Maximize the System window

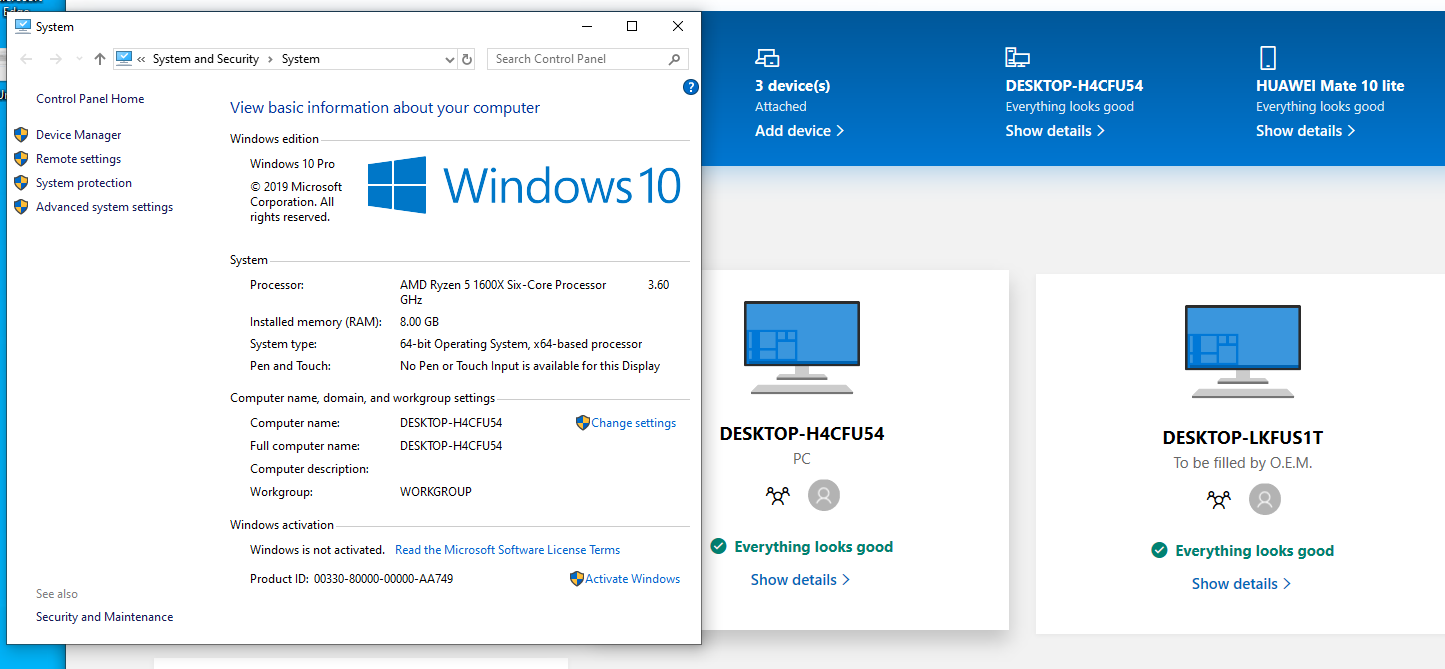tap(632, 27)
